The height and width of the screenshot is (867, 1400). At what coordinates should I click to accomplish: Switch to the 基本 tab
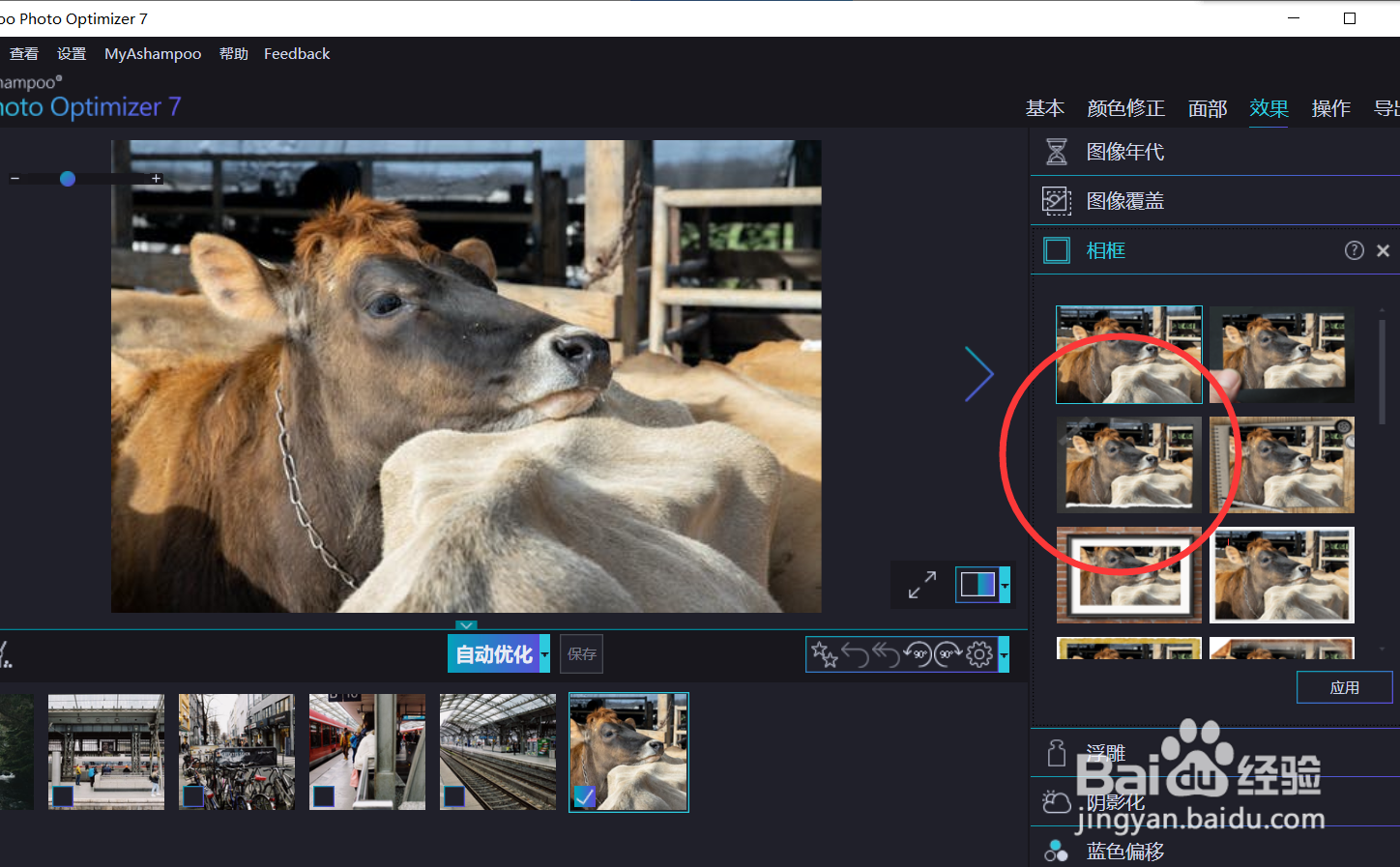tap(1045, 108)
